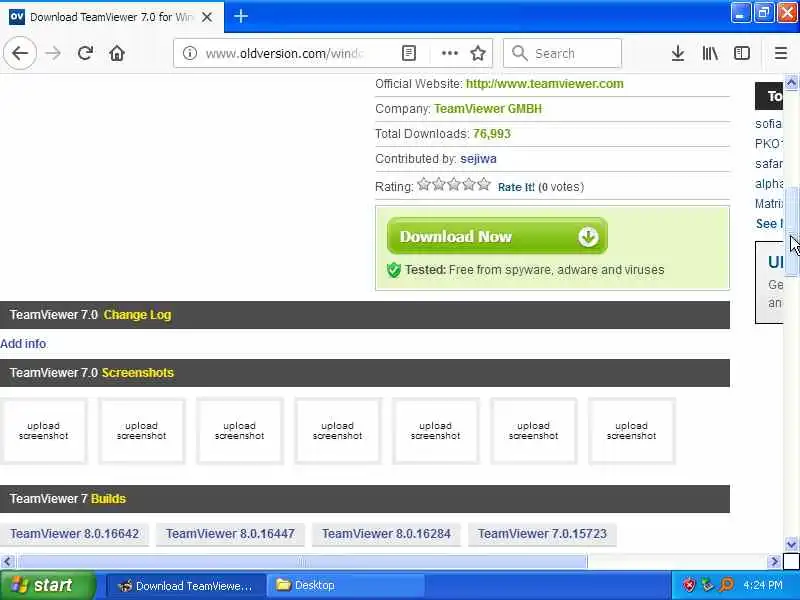This screenshot has width=800, height=600.
Task: Give a two-star rating
Action: tap(439, 184)
